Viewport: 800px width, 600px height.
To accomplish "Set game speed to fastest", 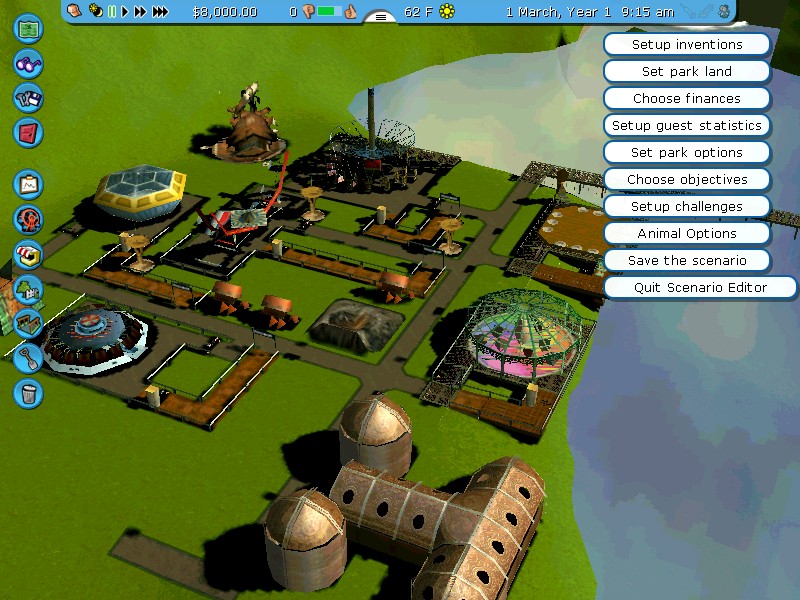I will coord(160,11).
